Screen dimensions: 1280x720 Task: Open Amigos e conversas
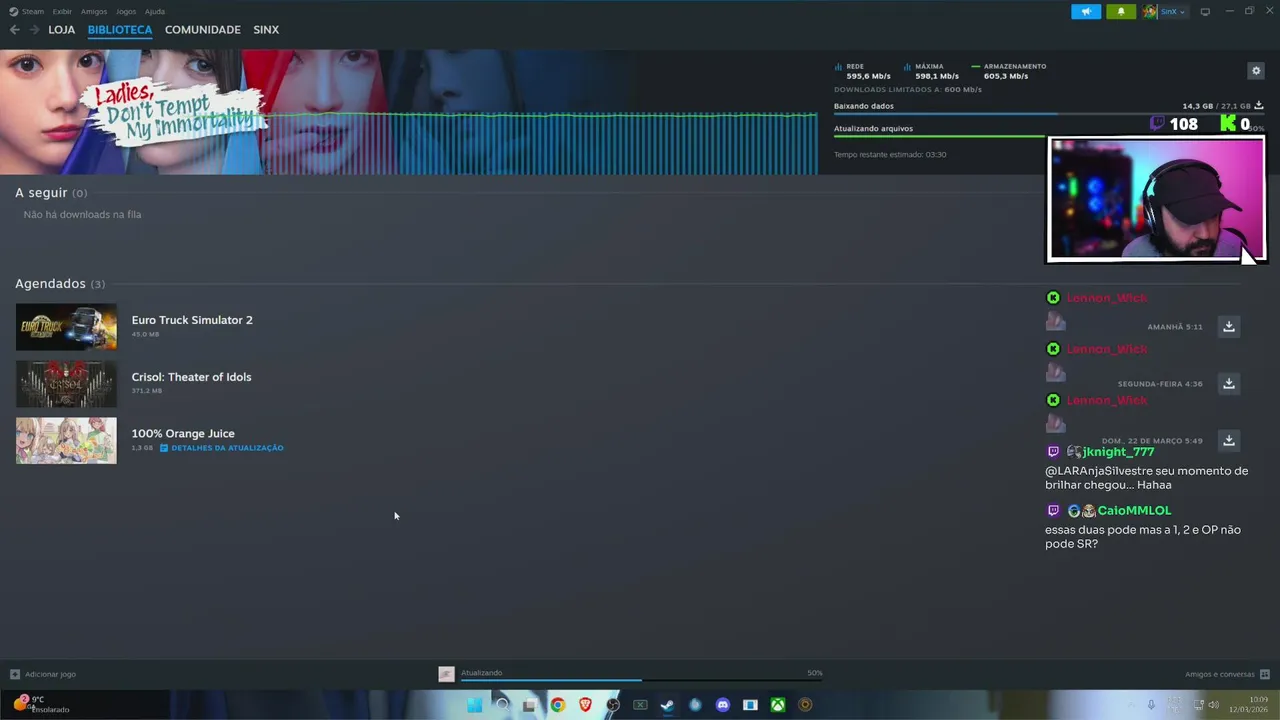1219,674
